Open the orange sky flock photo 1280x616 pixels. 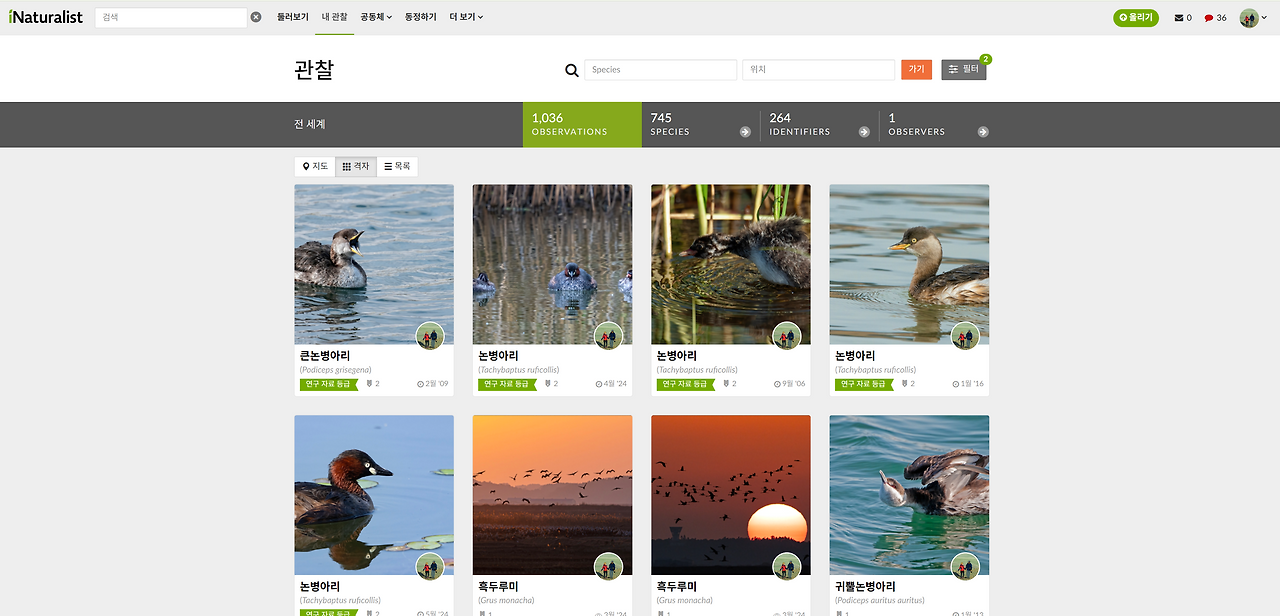pyautogui.click(x=552, y=495)
